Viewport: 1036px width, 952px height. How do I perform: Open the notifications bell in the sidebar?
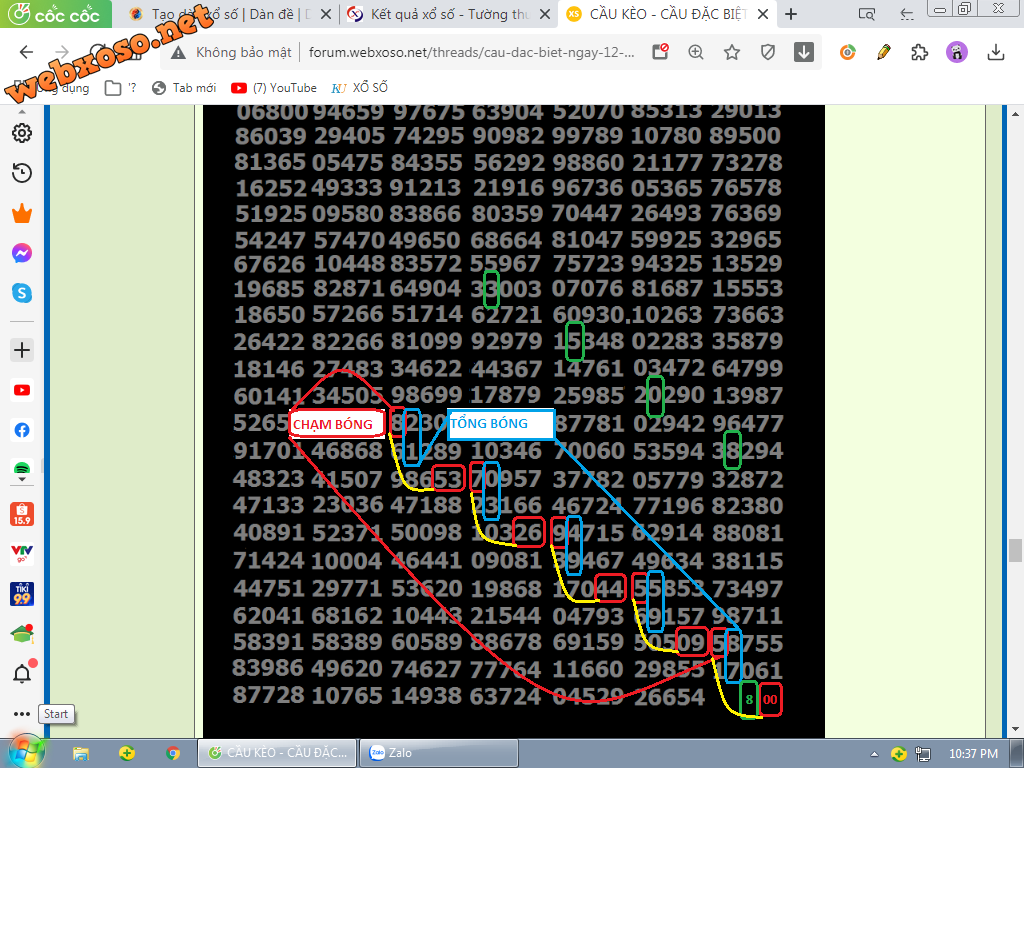(x=21, y=674)
